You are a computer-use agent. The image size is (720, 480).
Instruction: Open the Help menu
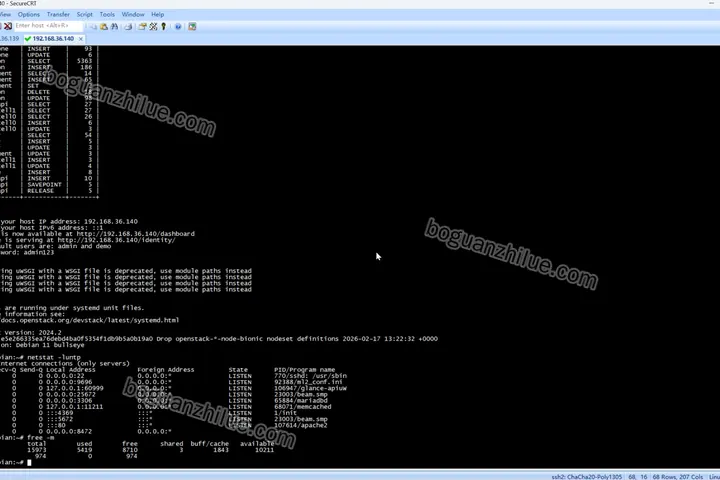point(158,15)
